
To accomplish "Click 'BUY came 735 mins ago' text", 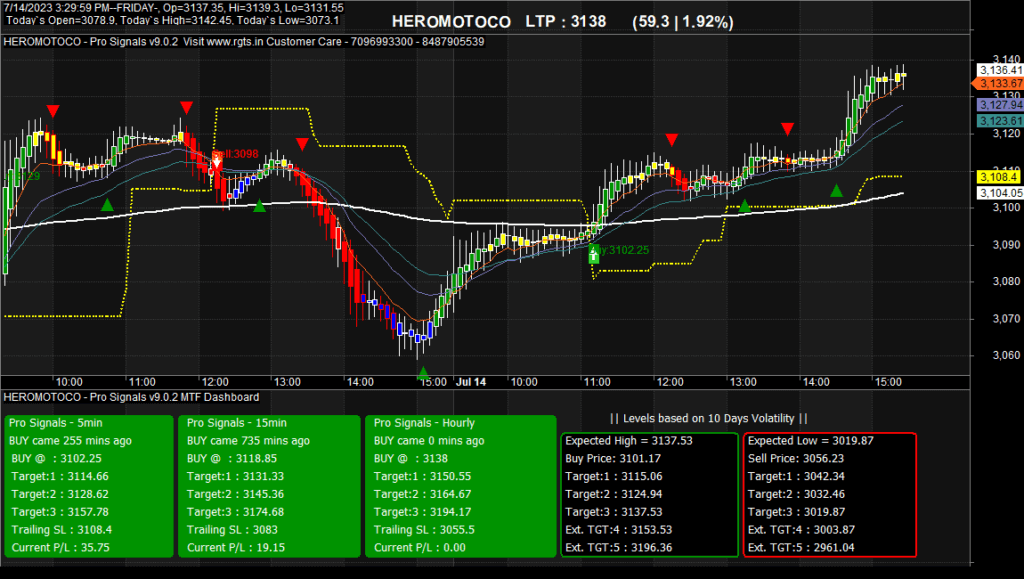I will tap(249, 441).
